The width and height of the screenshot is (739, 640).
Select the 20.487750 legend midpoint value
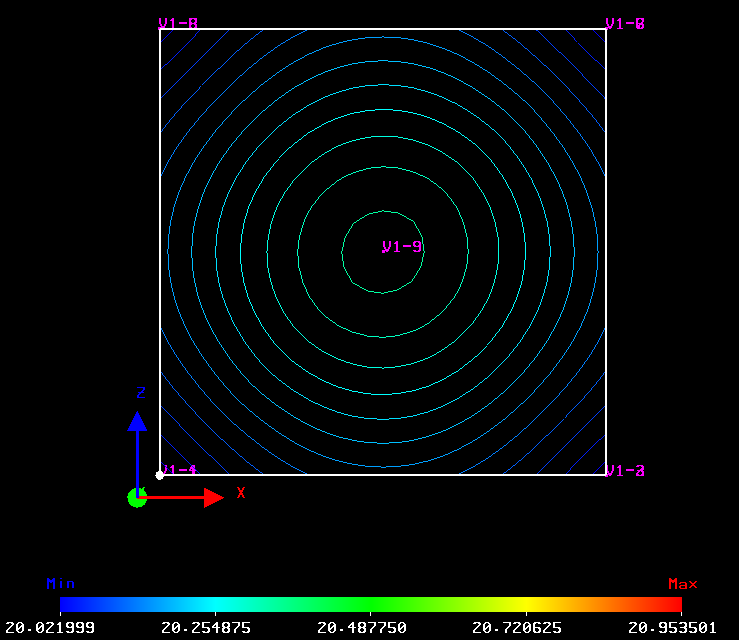coord(361,628)
